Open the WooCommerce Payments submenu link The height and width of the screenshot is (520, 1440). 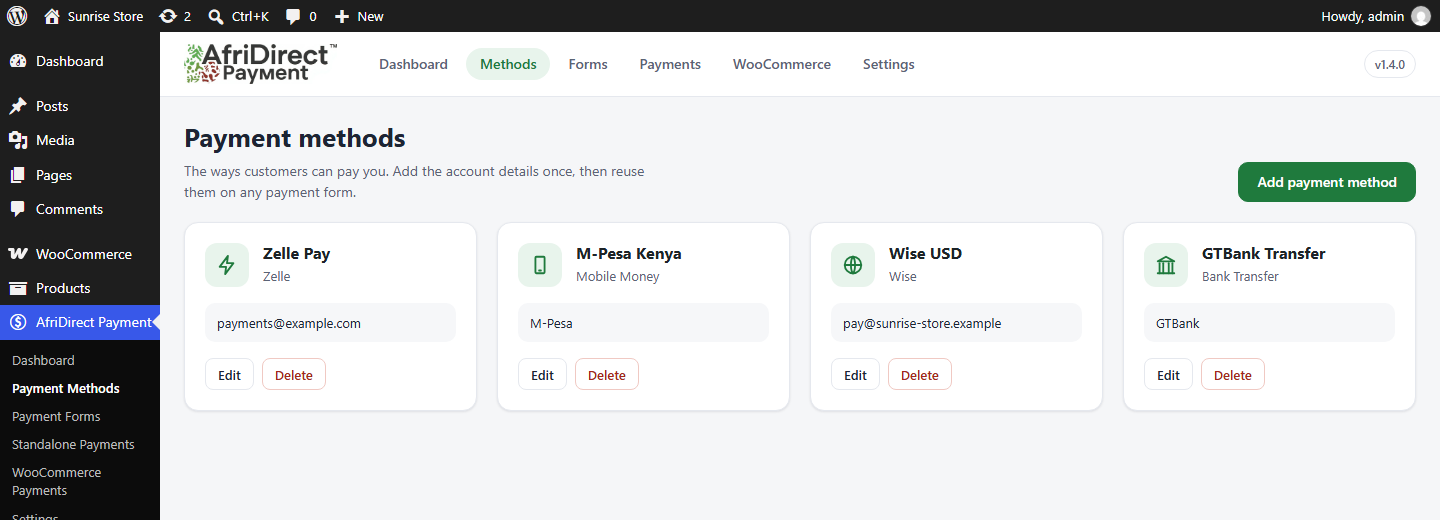pos(56,481)
